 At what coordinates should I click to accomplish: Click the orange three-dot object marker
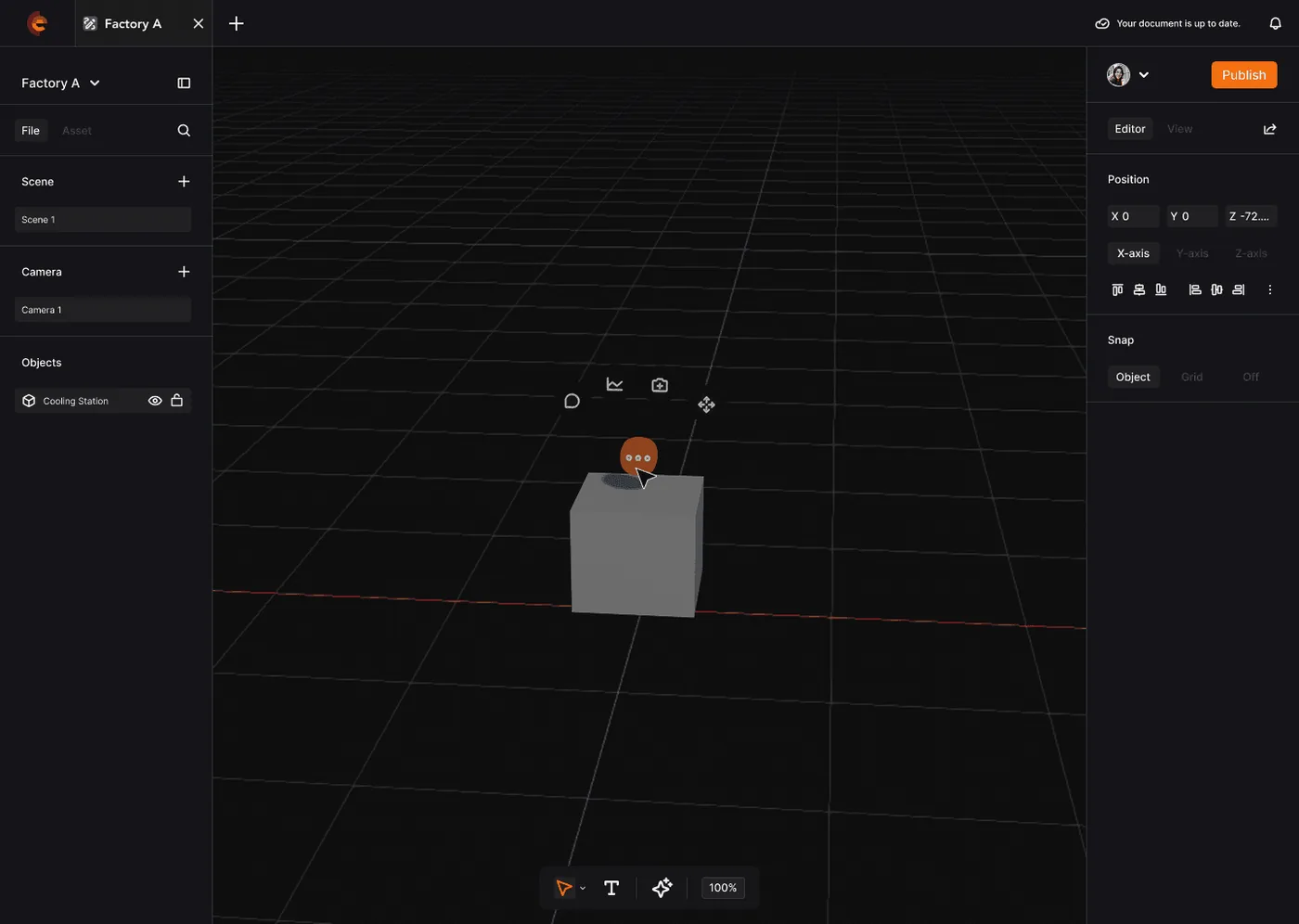tap(638, 456)
